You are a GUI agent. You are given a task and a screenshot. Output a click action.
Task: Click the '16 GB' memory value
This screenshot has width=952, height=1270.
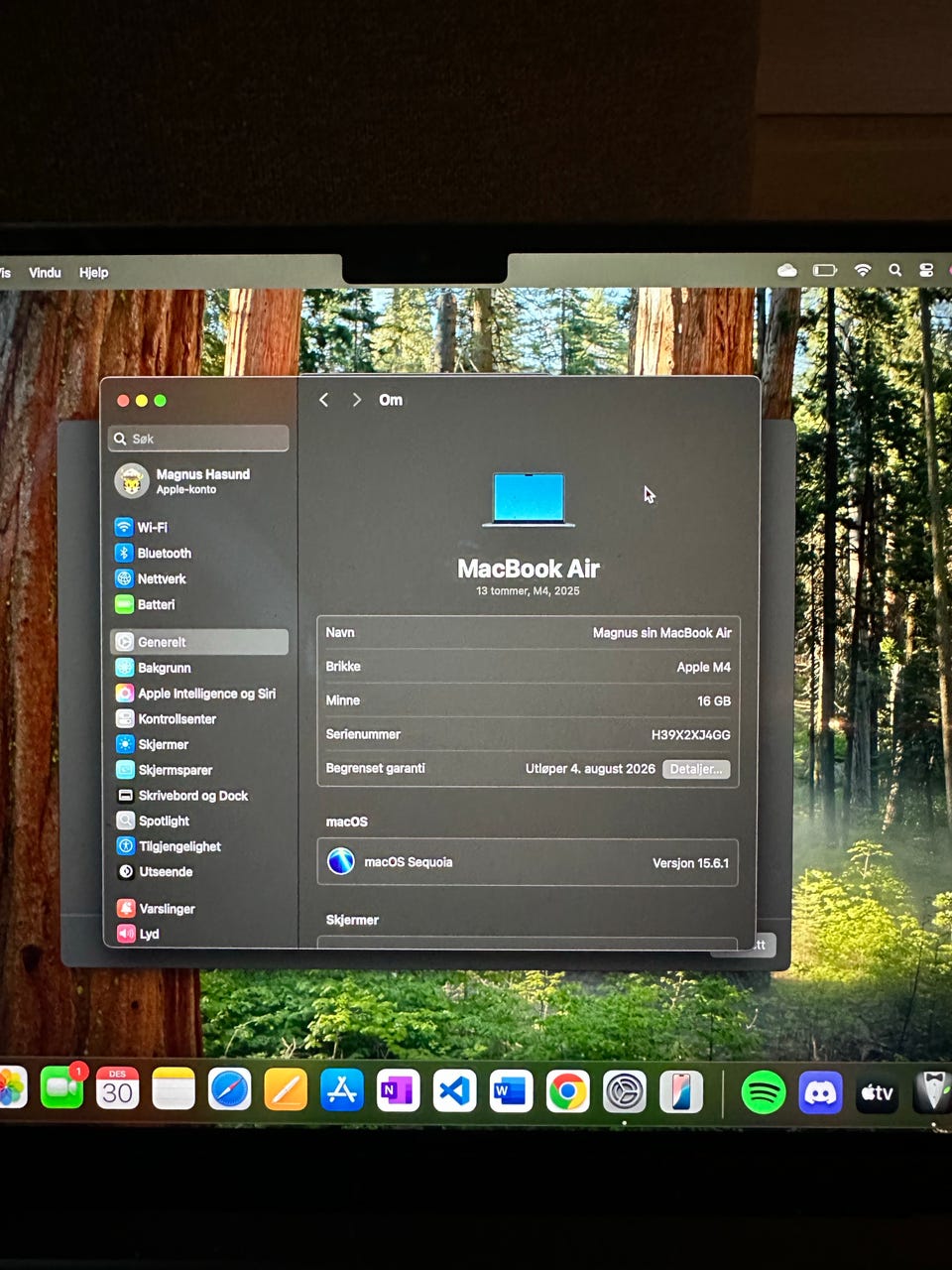[x=714, y=700]
